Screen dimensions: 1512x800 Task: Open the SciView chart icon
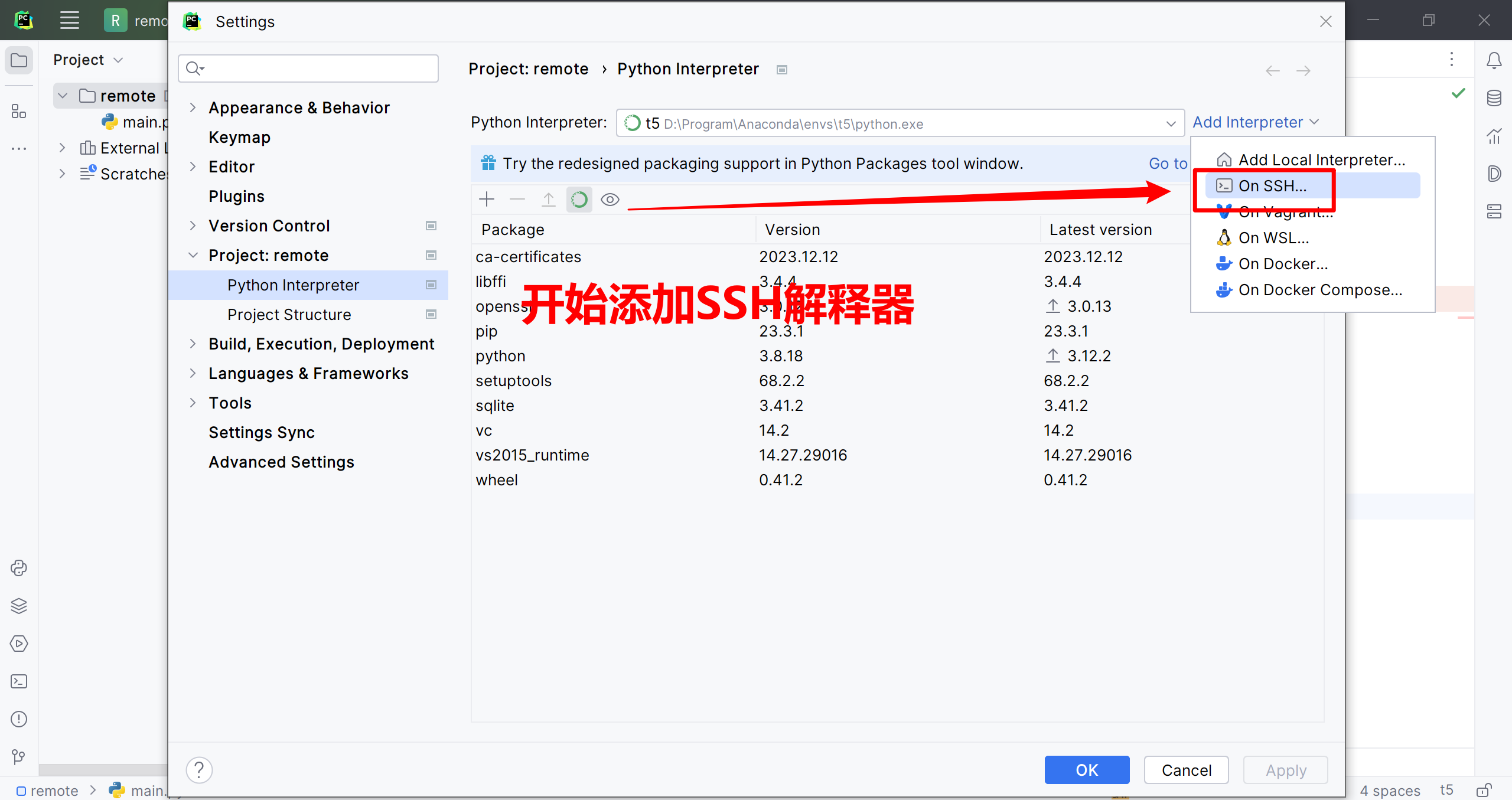1494,136
